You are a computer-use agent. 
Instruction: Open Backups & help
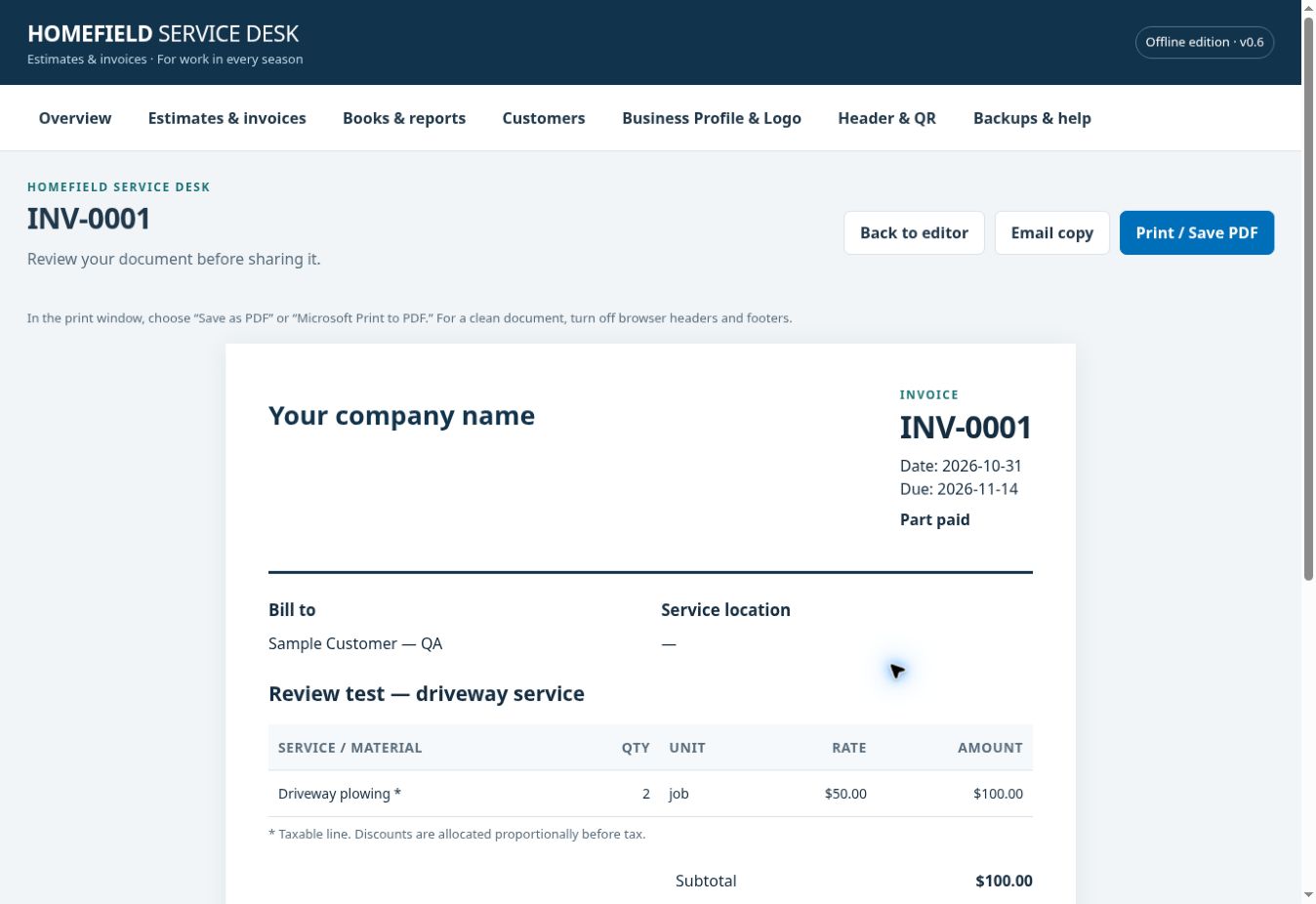(x=1032, y=118)
